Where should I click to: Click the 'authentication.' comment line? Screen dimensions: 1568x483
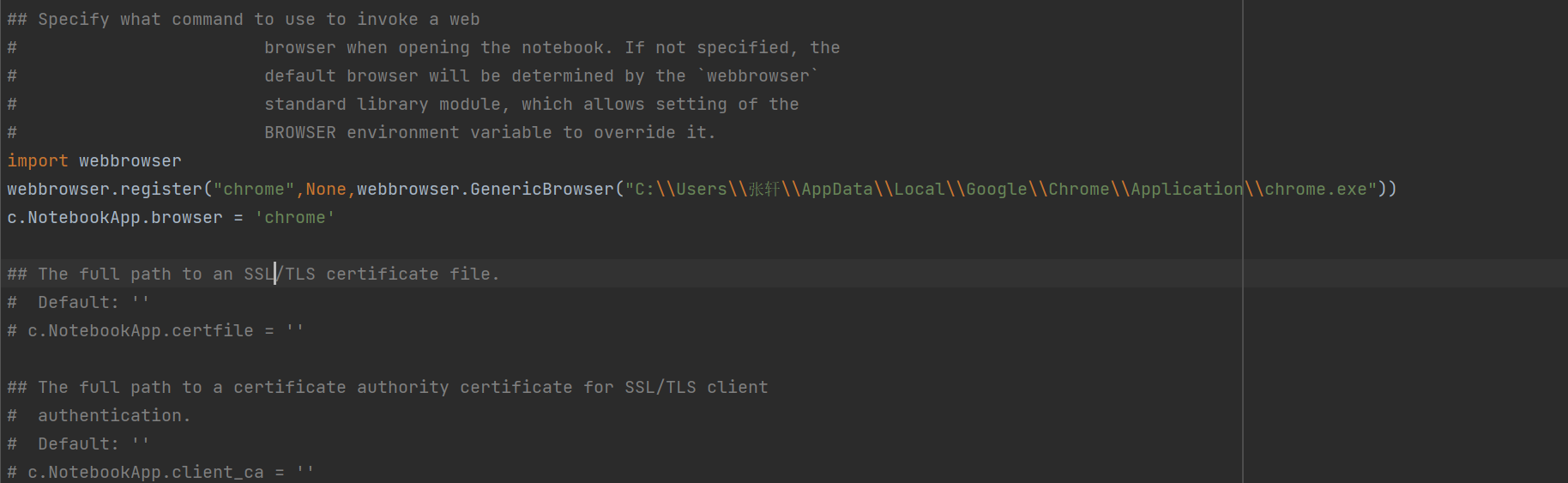pos(100,415)
